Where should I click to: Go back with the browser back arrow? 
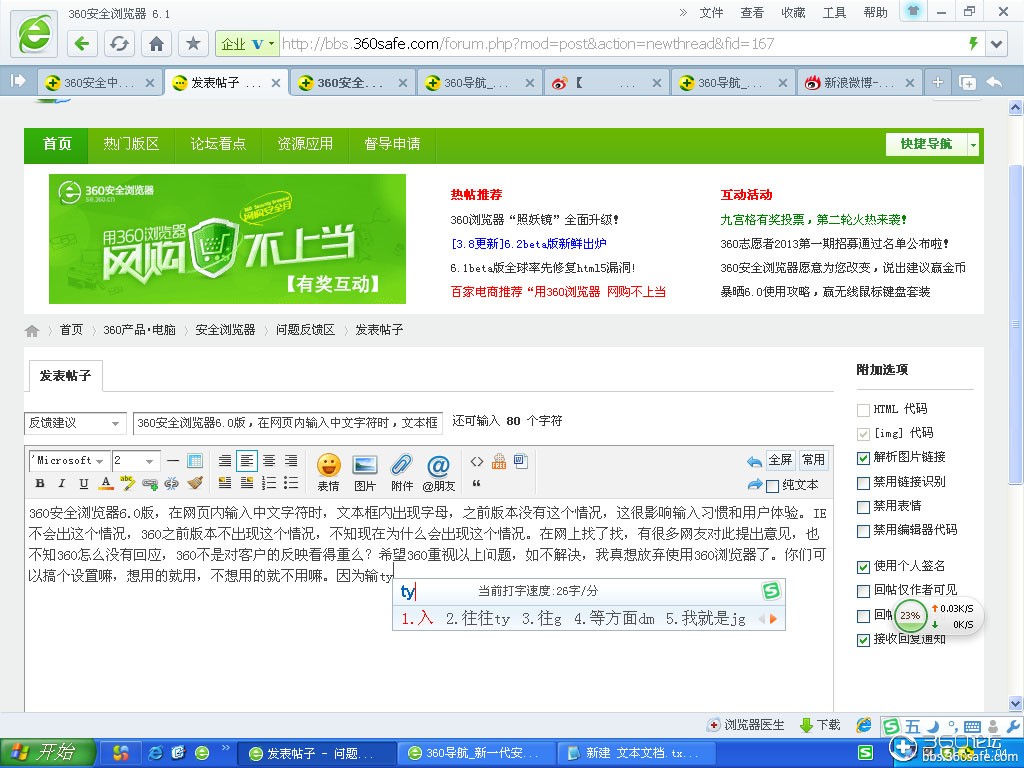click(x=82, y=44)
